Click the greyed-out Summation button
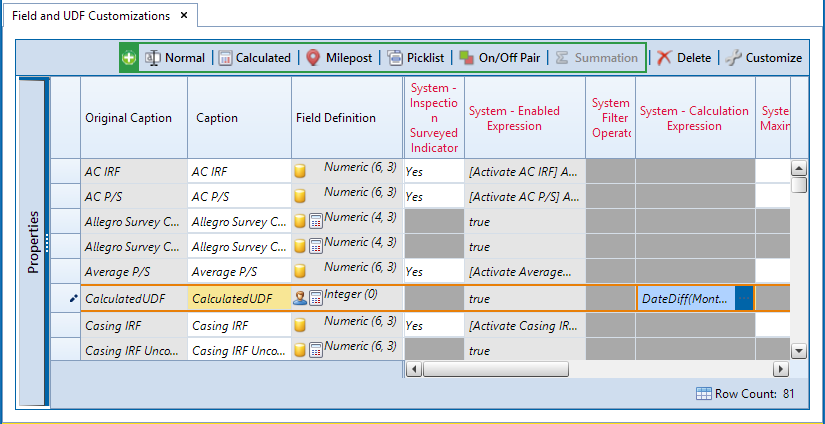The width and height of the screenshot is (825, 424). coord(597,58)
